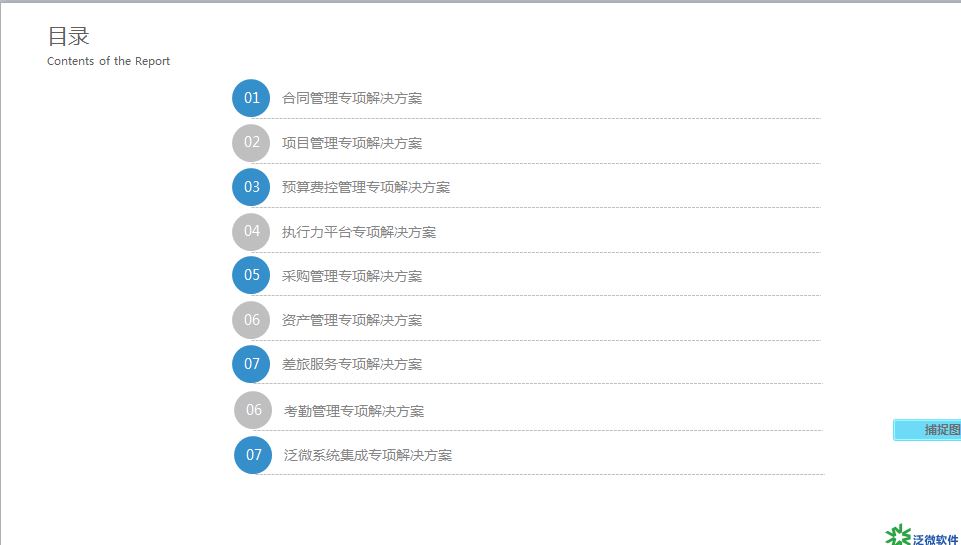The image size is (961, 545).
Task: Select the 执行力平台专项解决方案 item
Action: click(x=359, y=232)
